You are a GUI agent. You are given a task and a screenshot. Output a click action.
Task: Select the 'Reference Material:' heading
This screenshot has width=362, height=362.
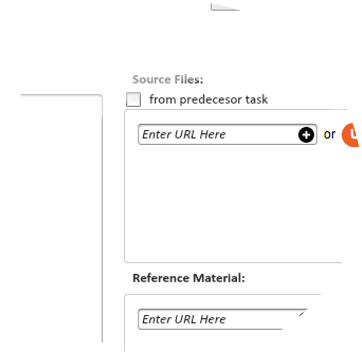pyautogui.click(x=189, y=278)
